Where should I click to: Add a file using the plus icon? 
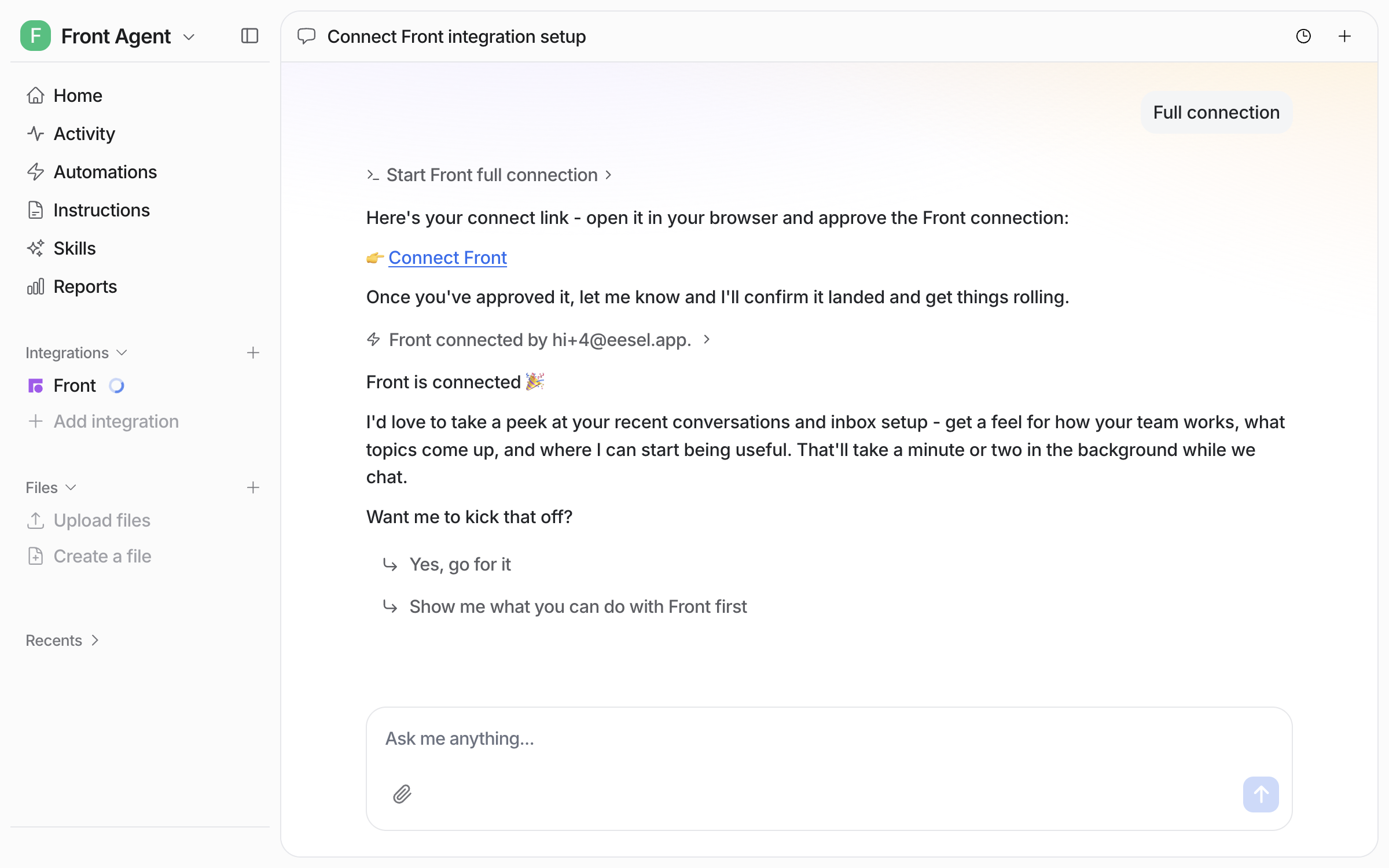pyautogui.click(x=253, y=488)
